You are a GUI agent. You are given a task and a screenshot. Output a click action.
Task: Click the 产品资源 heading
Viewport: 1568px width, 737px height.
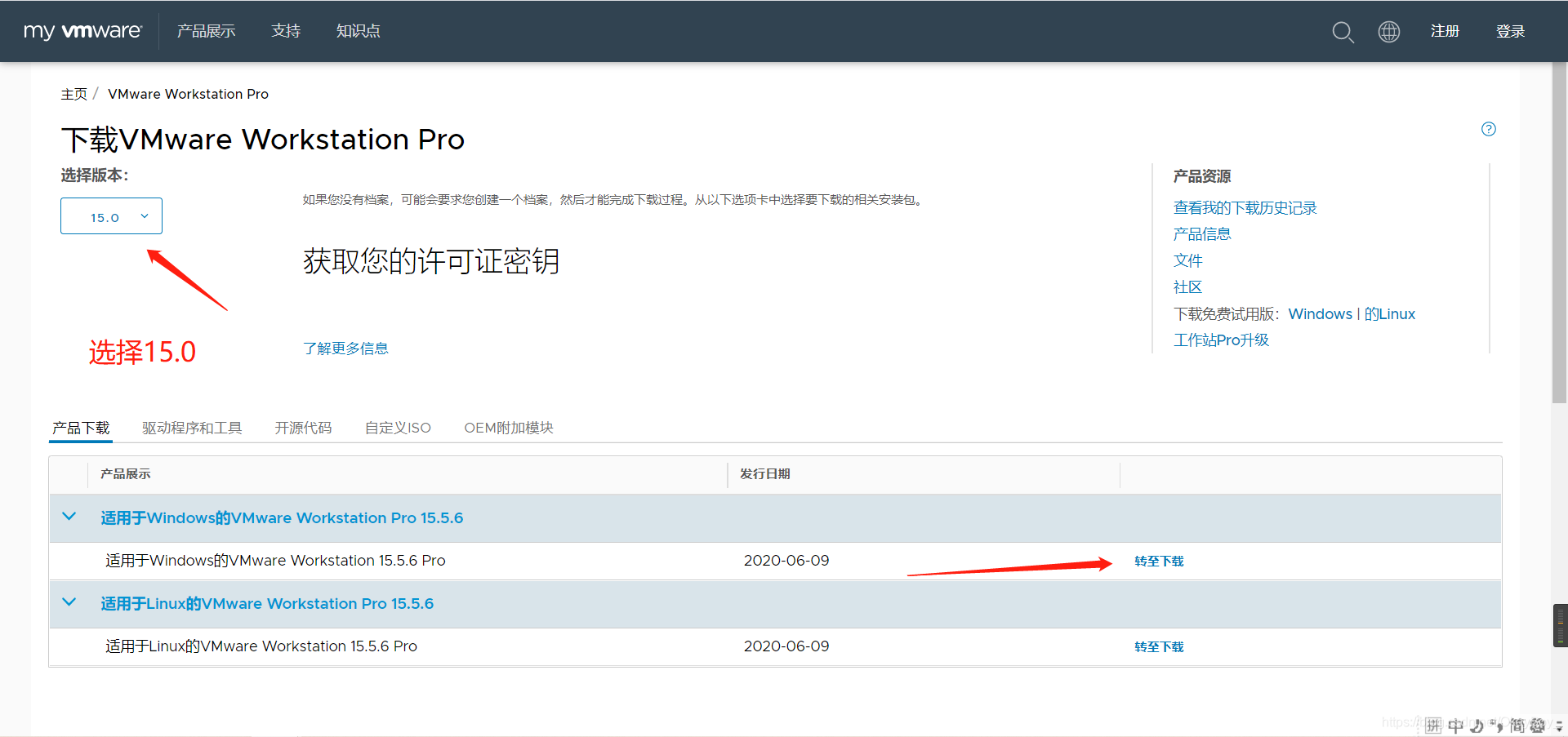pos(1201,176)
